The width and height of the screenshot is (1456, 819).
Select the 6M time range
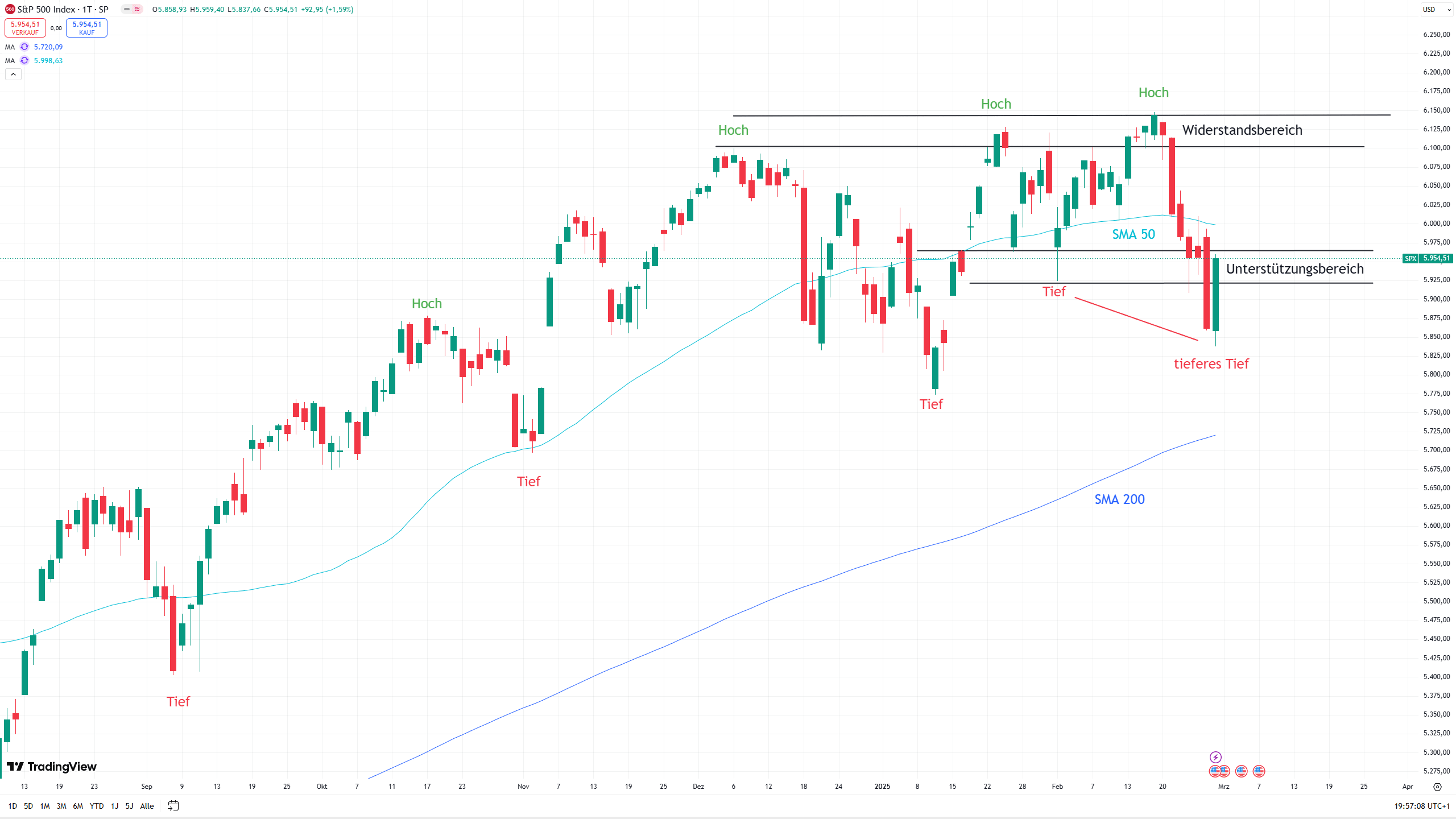[x=78, y=806]
